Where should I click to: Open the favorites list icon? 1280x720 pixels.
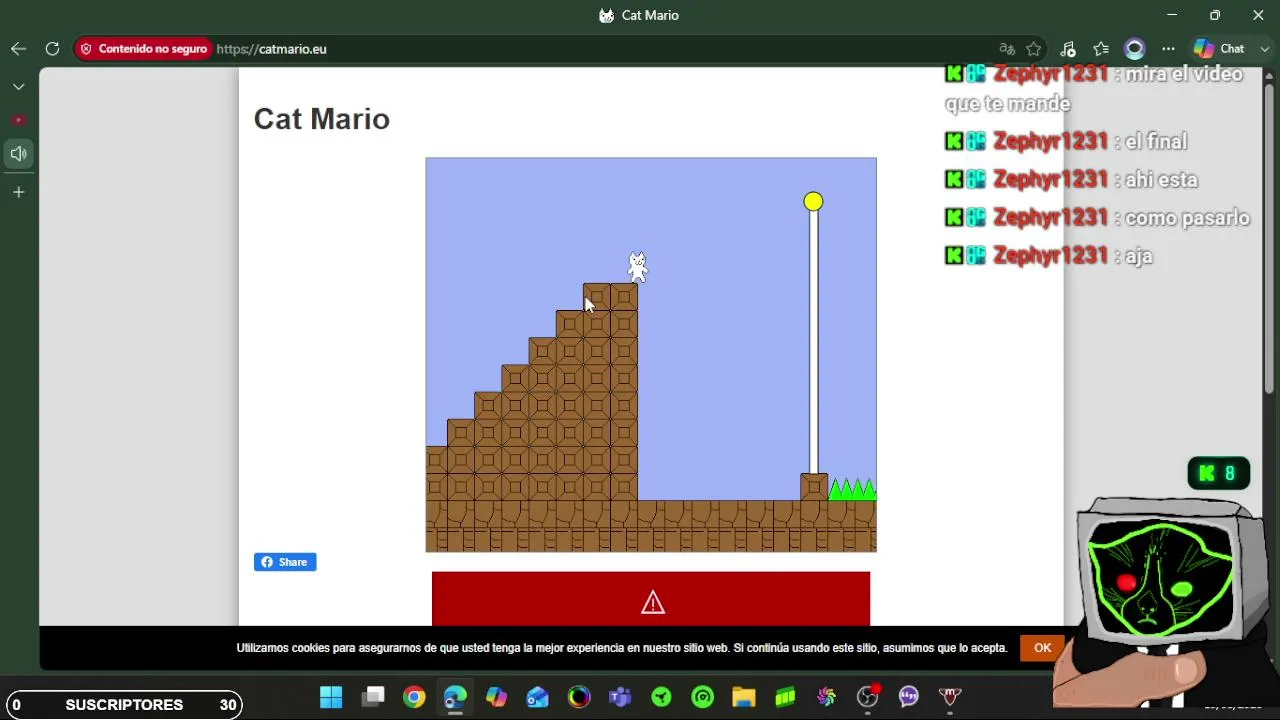(x=1101, y=49)
